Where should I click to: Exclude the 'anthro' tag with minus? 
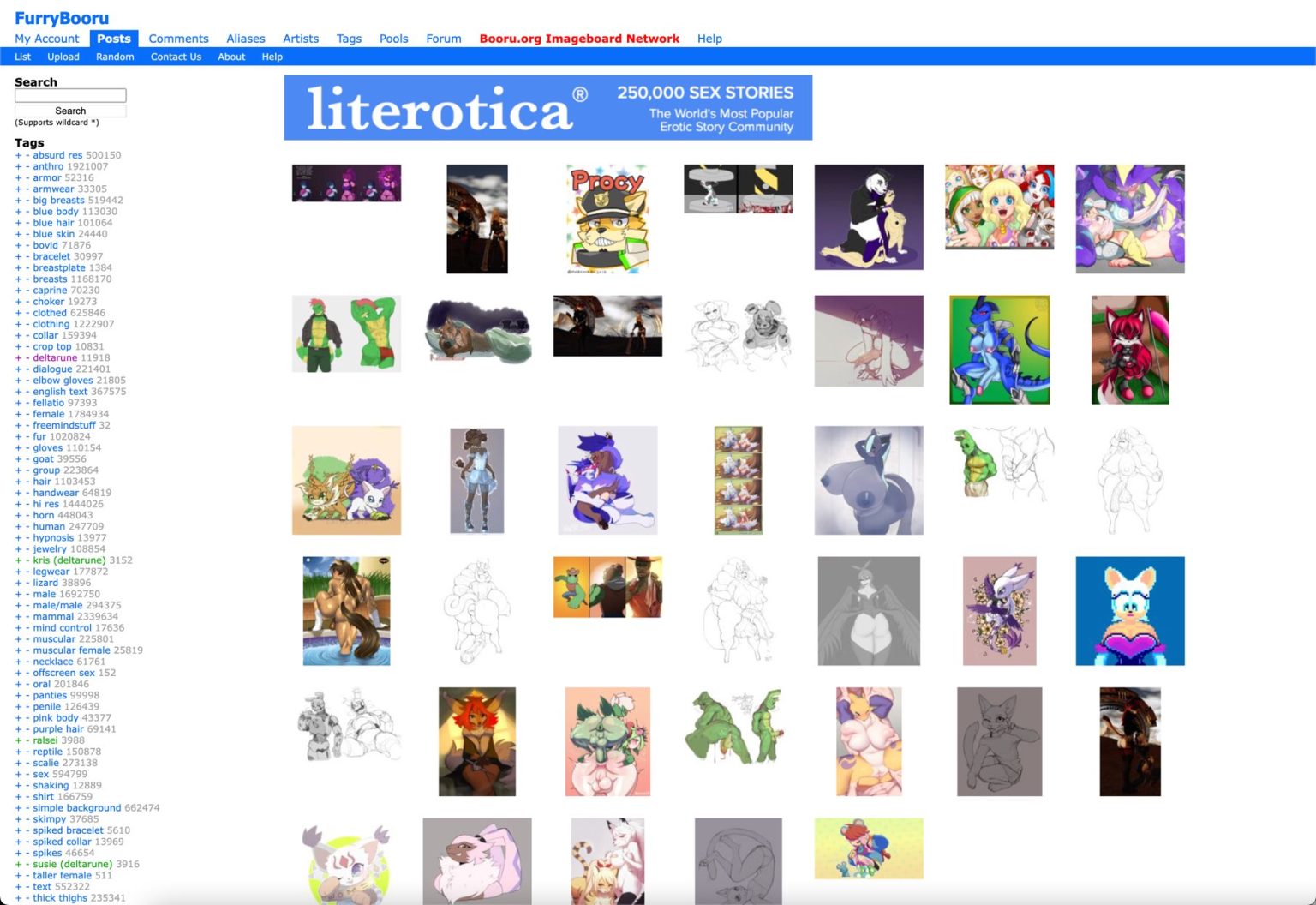tap(27, 166)
